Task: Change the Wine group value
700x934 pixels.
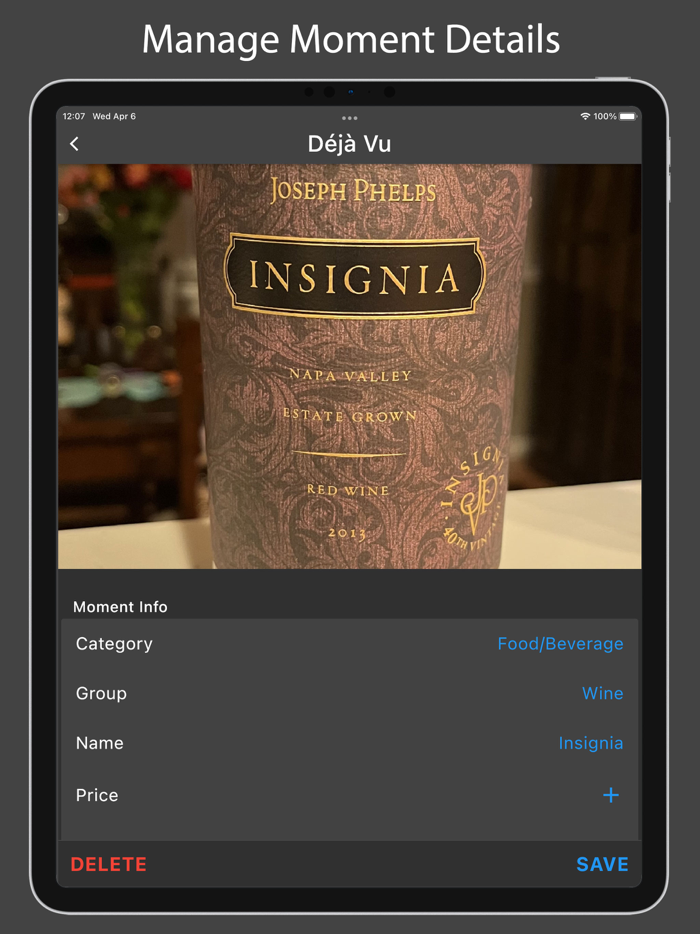Action: [602, 693]
